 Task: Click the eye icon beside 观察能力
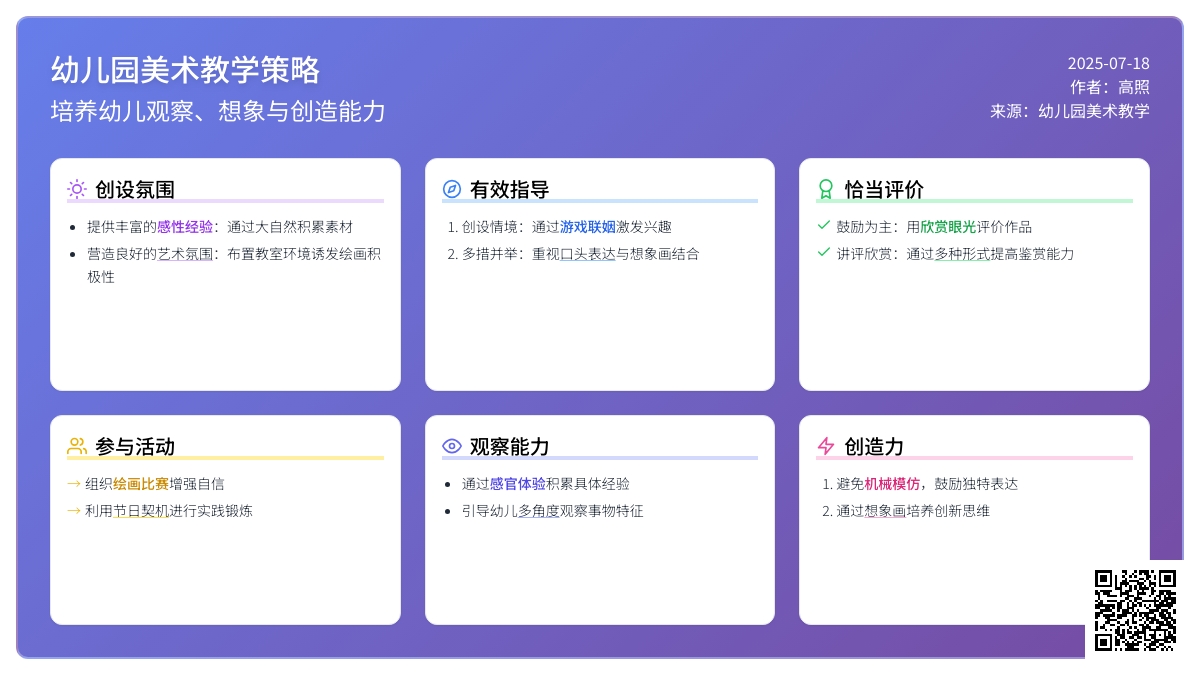tap(452, 446)
